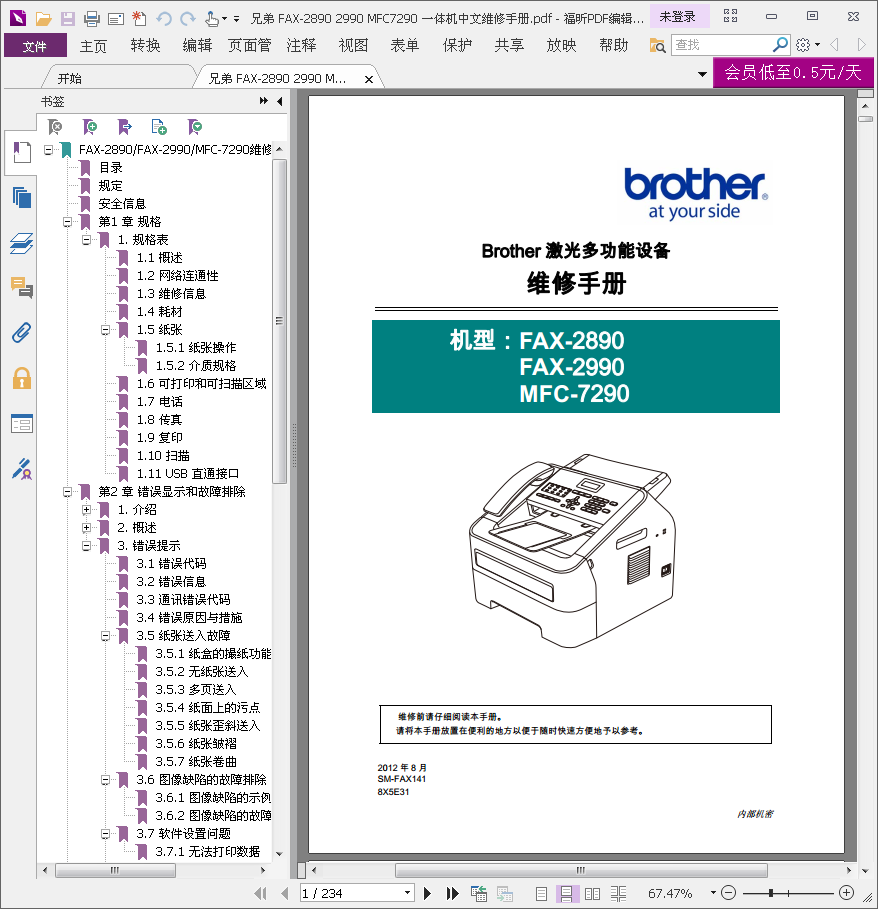Open the form fields panel icon
Image resolution: width=878 pixels, height=909 pixels.
click(22, 424)
